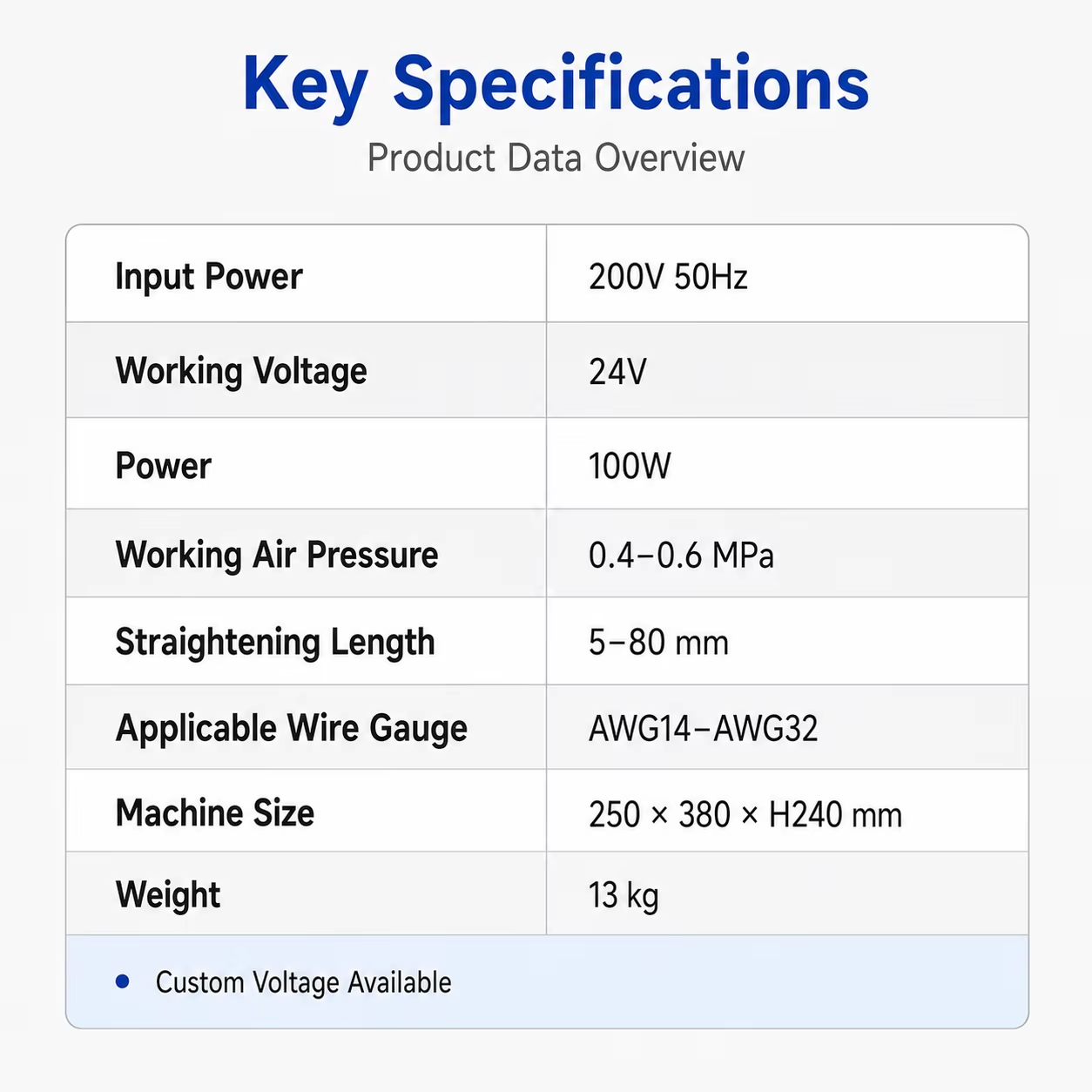
Task: Select the Weight row label
Action: click(168, 895)
